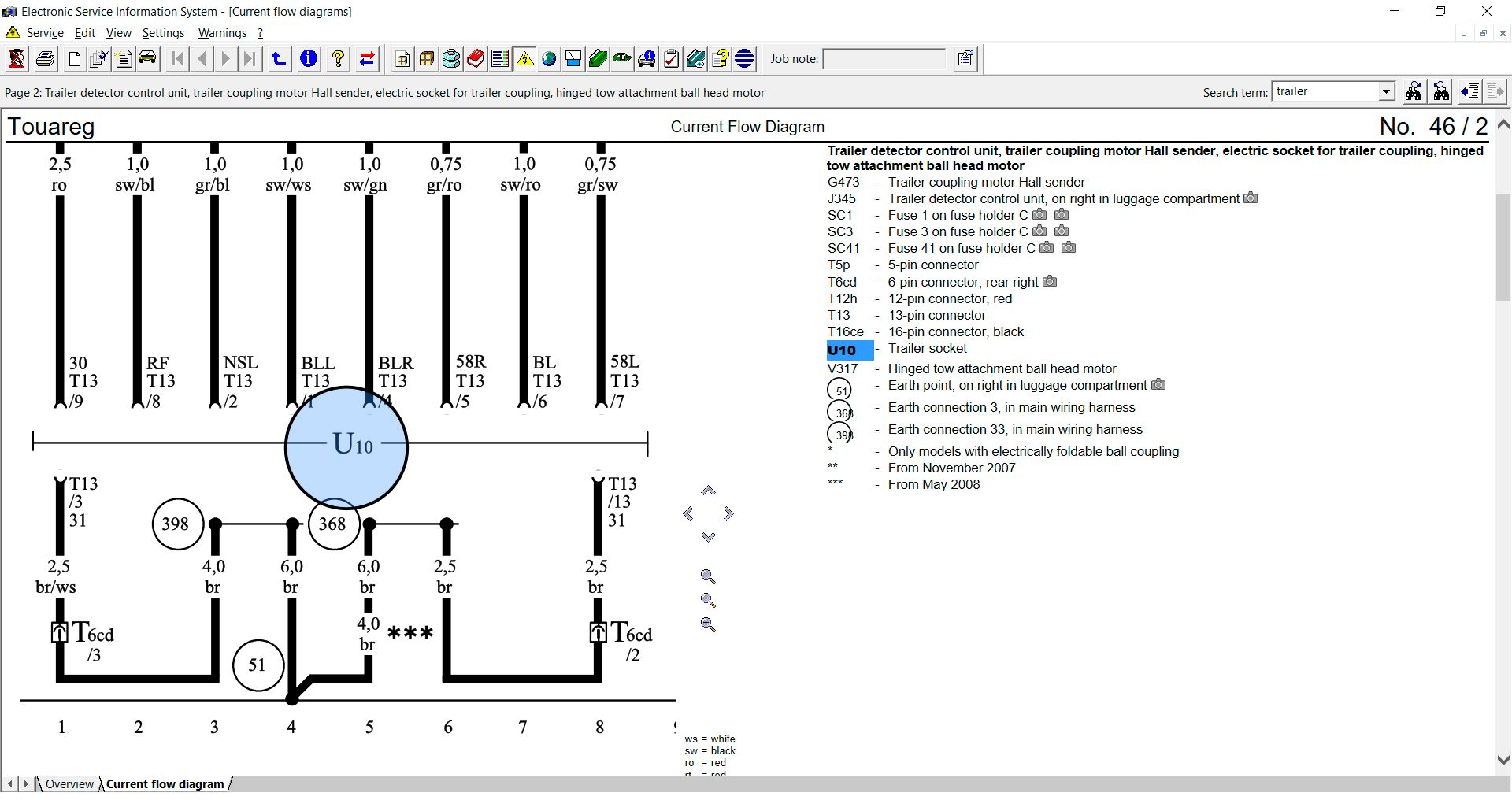Screen dimensions: 1512x811
Task: Click the car with info badge icon
Action: coord(647,59)
